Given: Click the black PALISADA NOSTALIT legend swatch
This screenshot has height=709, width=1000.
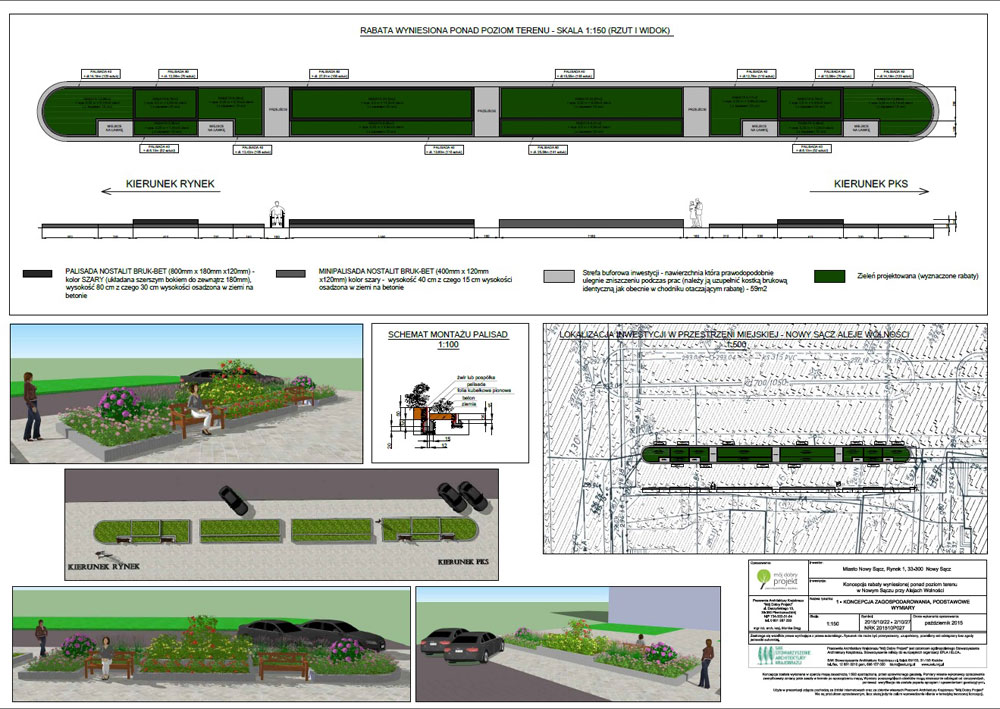Looking at the screenshot, I should click(x=37, y=273).
